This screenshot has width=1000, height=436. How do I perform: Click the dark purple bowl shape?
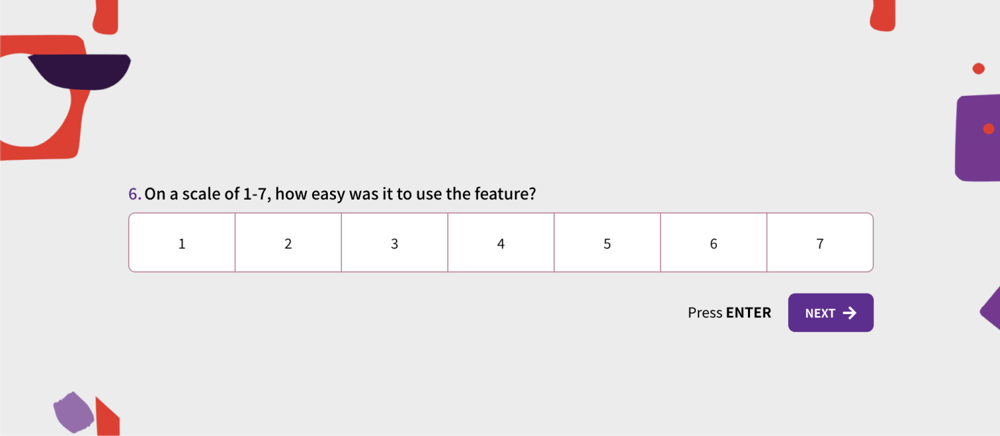pyautogui.click(x=80, y=72)
